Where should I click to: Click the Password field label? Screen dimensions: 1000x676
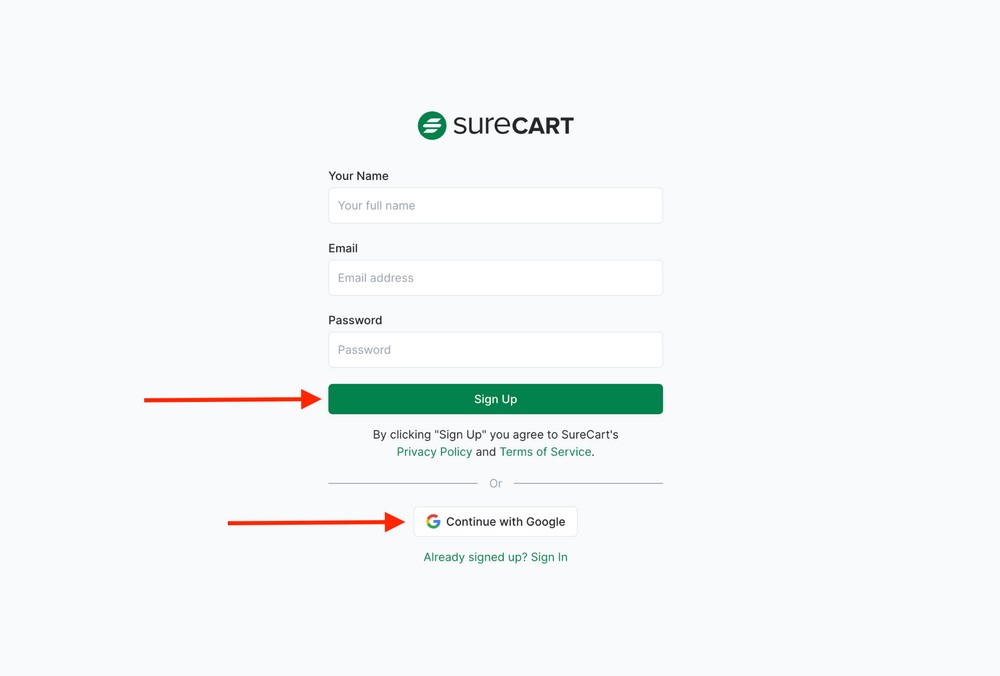355,320
